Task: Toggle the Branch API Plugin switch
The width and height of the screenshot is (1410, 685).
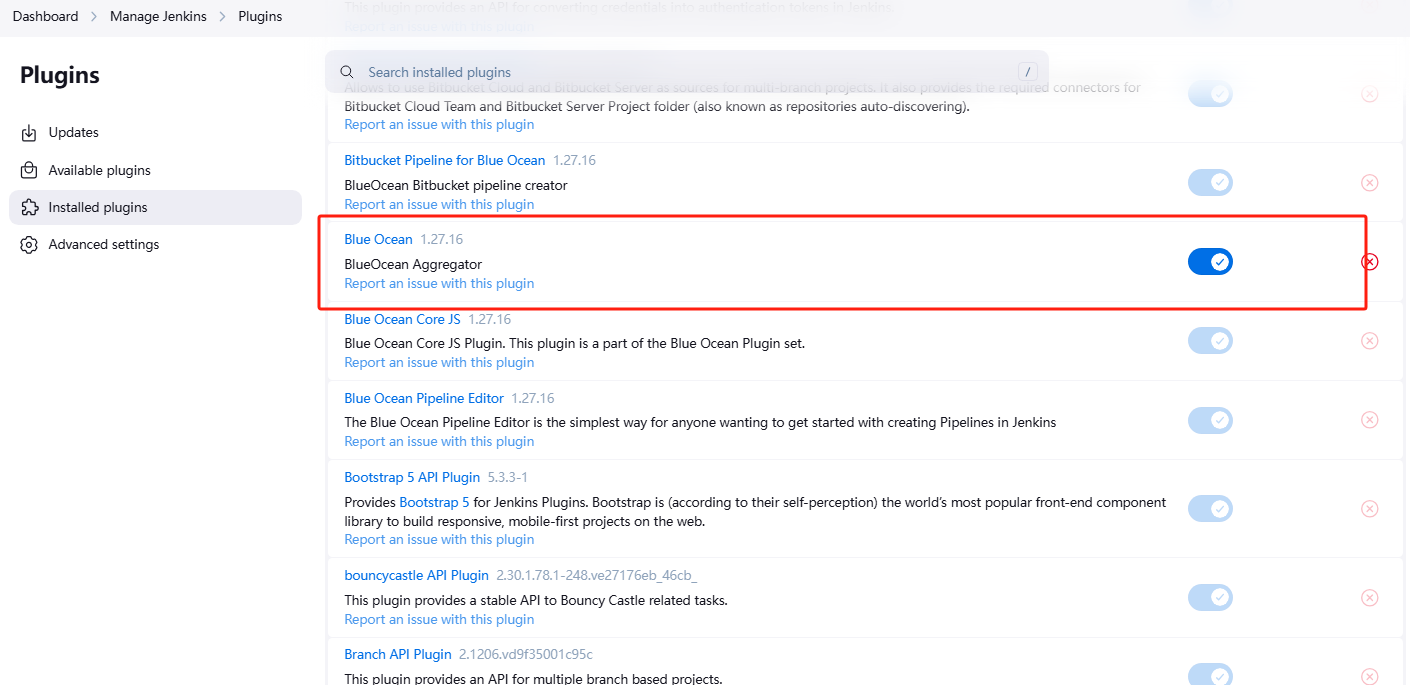Action: 1210,675
